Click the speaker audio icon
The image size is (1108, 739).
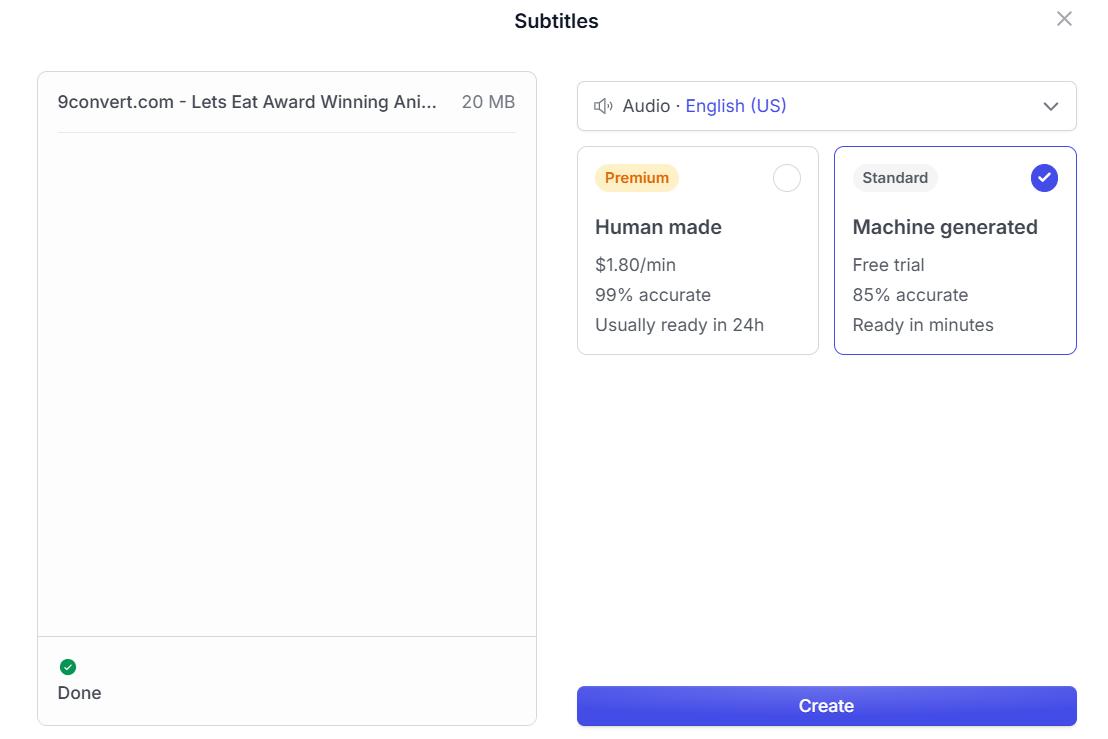[603, 106]
